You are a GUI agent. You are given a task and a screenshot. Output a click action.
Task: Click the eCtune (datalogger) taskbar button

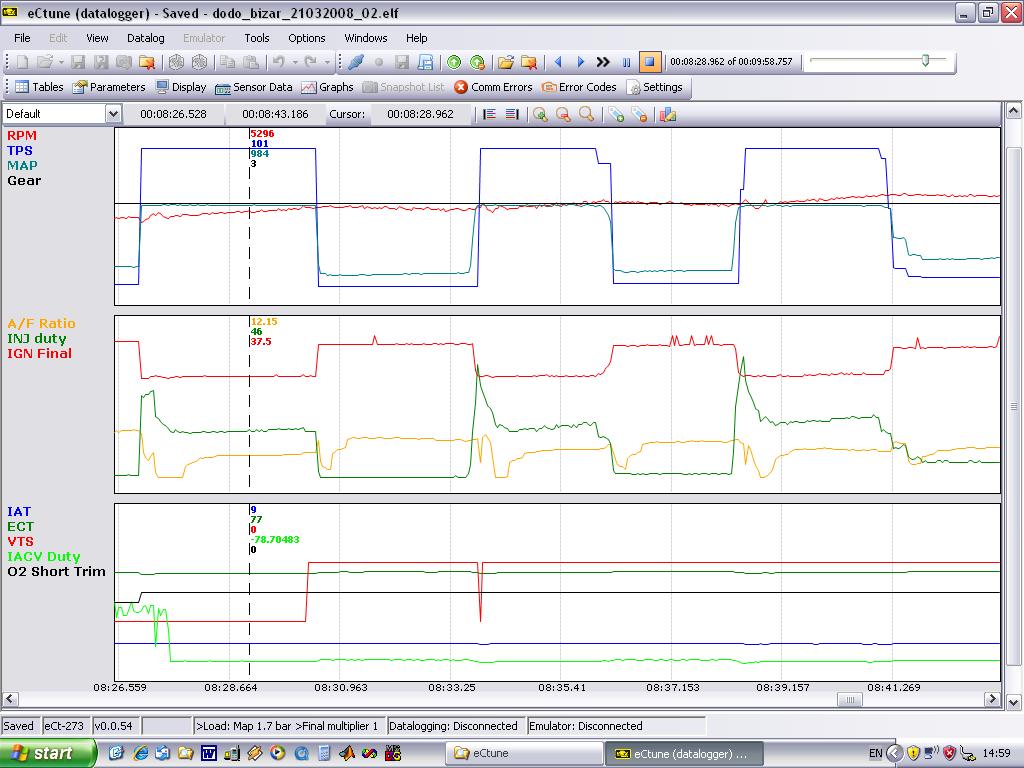pos(683,754)
